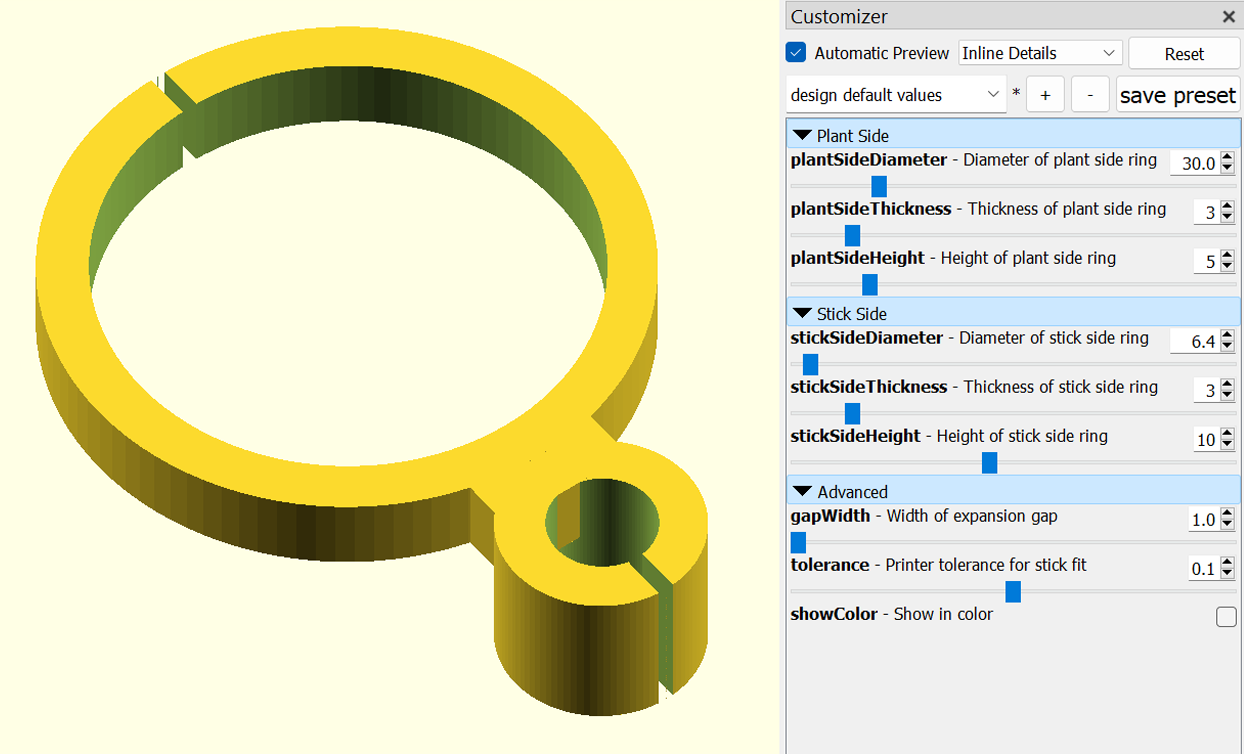This screenshot has height=754, width=1244.
Task: Click the plus icon to add a preset
Action: point(1045,93)
